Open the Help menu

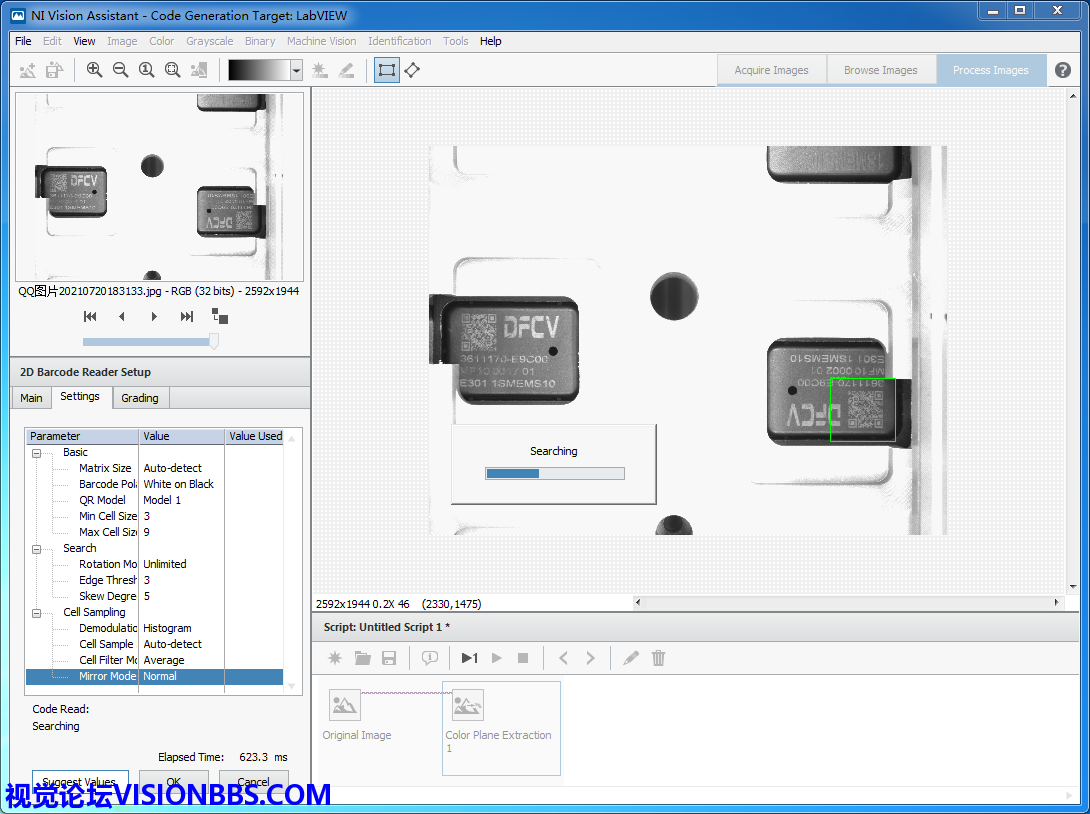[x=490, y=41]
